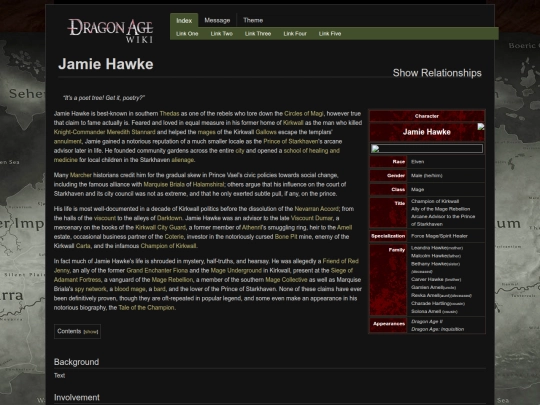Switch to the Index tab
Viewport: 540px width, 405px height.
184,21
